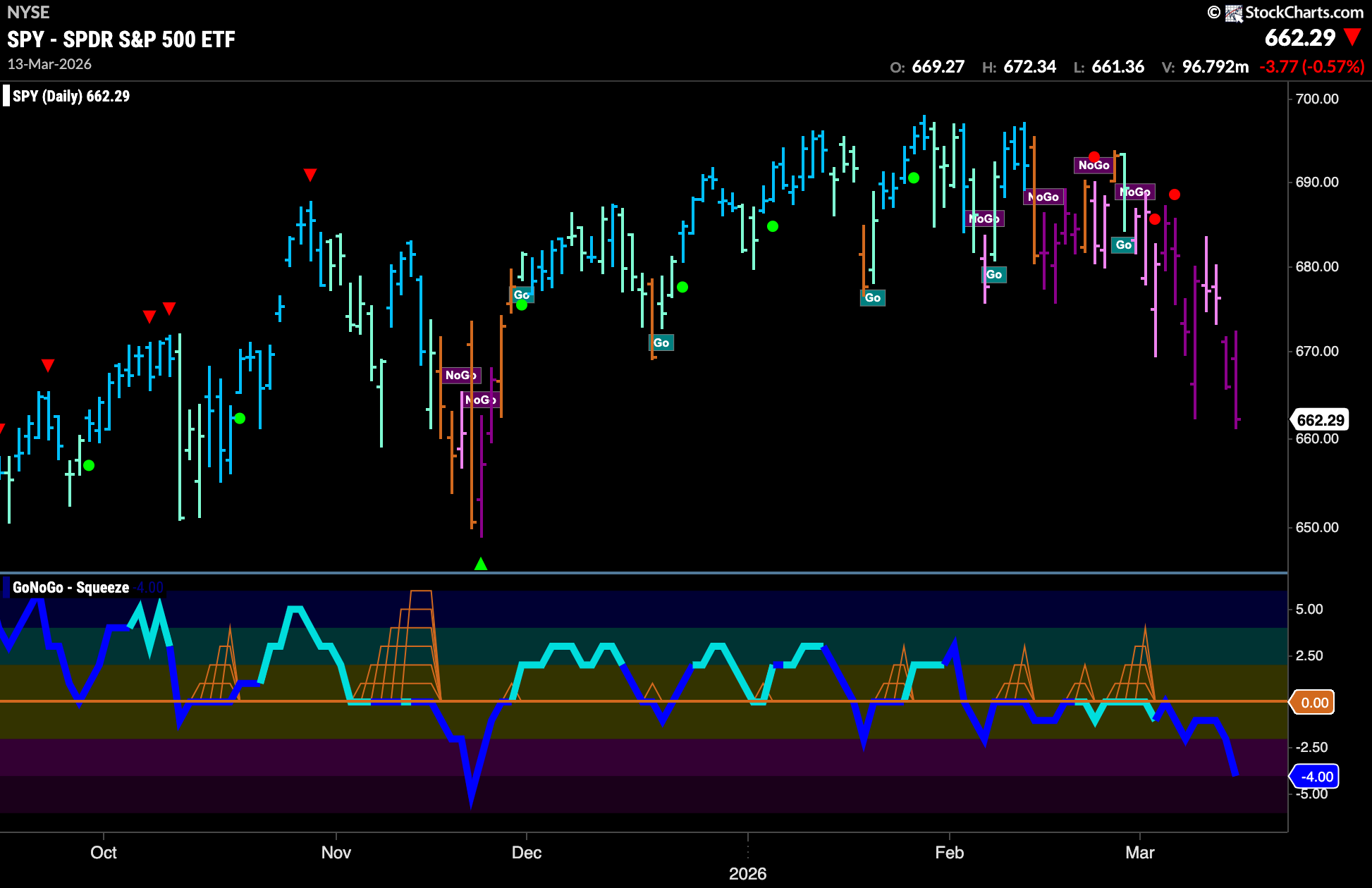Screen dimensions: 1372x888
Task: Click the green dot in early October
Action: (89, 465)
